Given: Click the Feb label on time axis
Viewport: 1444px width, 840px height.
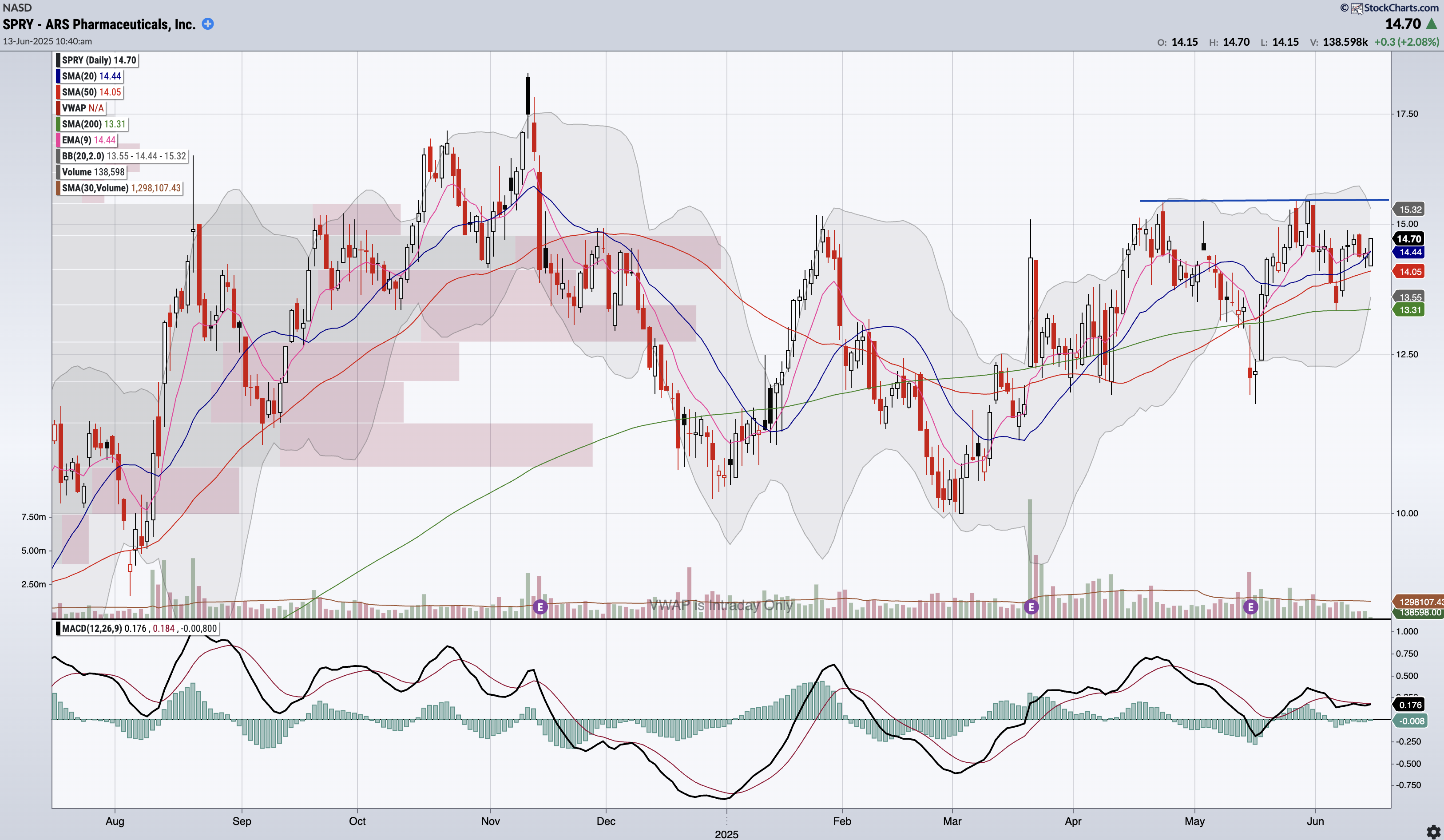Looking at the screenshot, I should [842, 821].
